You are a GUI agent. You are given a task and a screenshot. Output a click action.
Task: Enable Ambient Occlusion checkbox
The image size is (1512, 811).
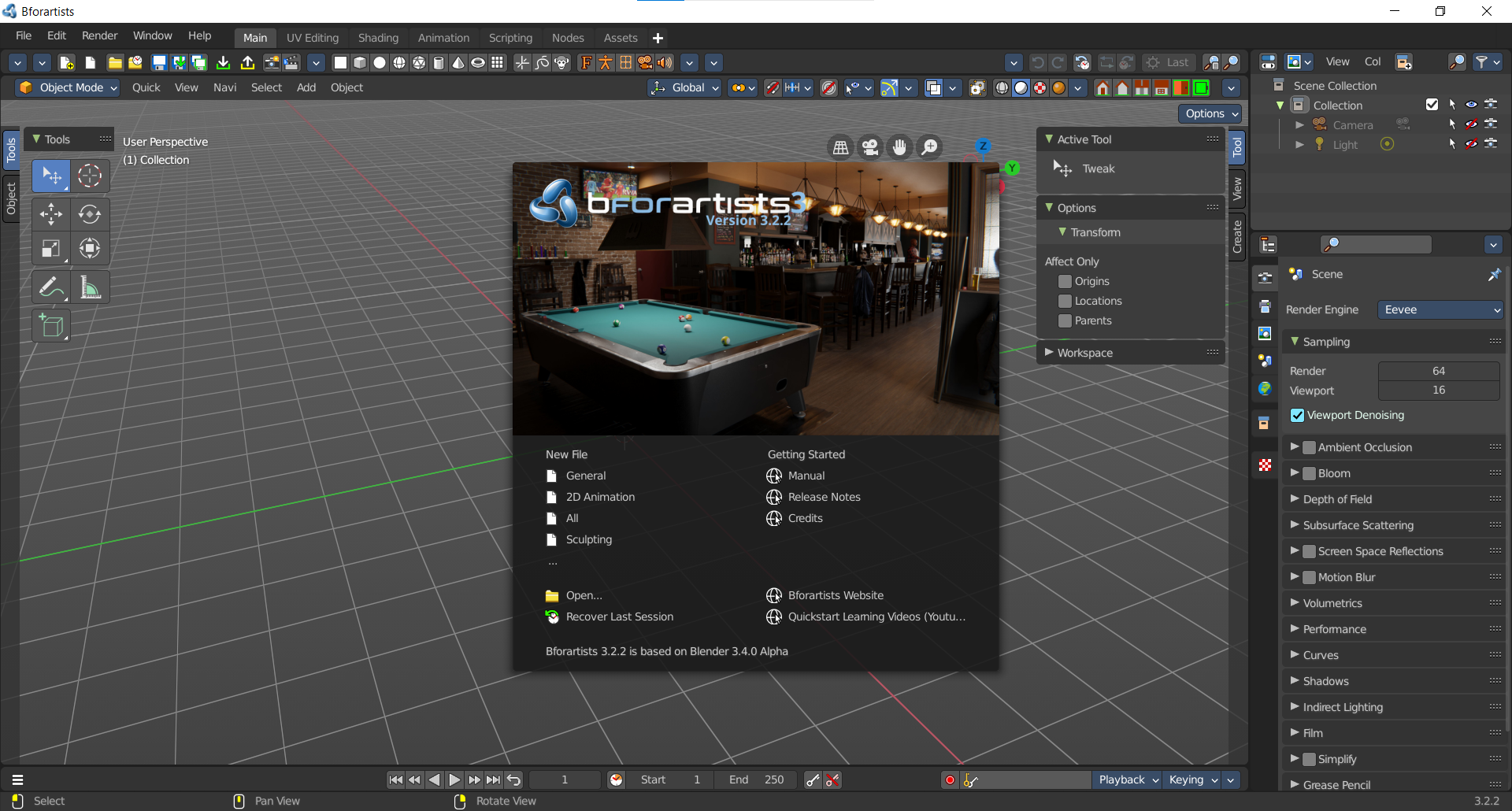(x=1309, y=447)
